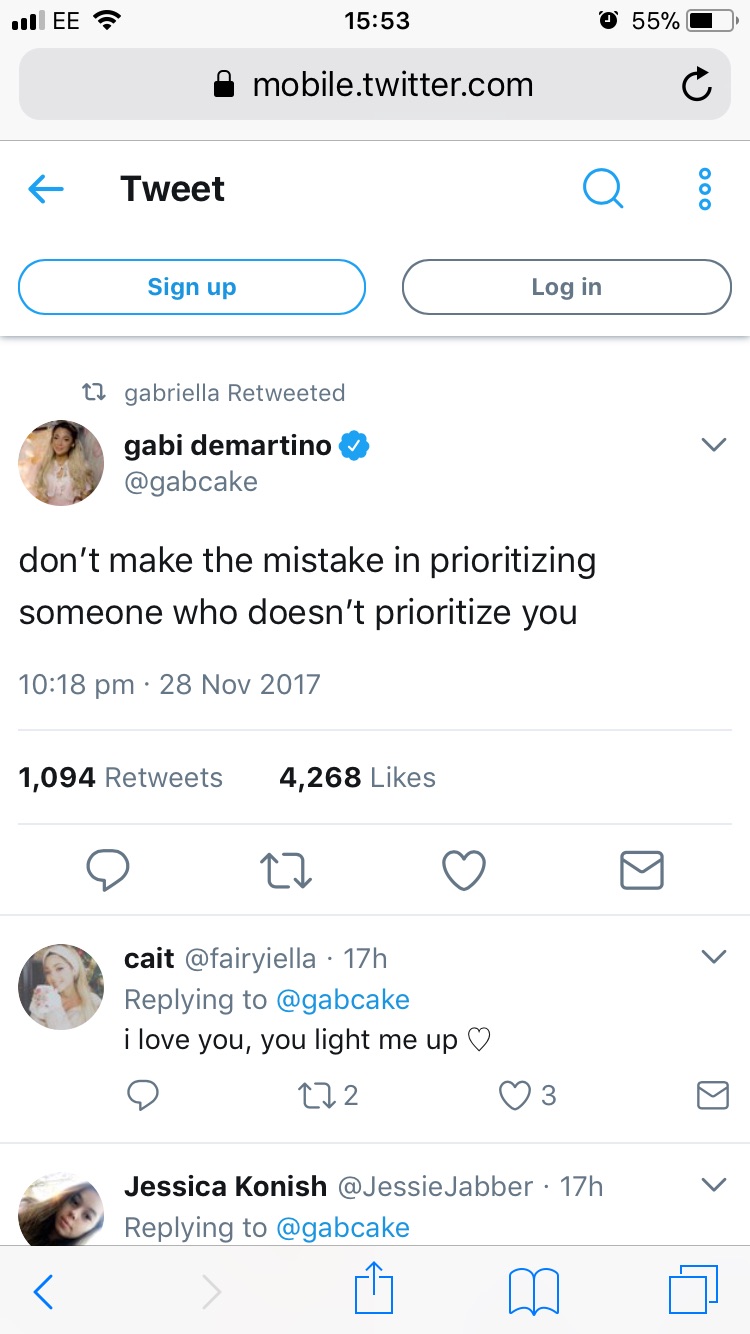
Task: Tap the back arrow beside Tweet header
Action: coord(46,189)
